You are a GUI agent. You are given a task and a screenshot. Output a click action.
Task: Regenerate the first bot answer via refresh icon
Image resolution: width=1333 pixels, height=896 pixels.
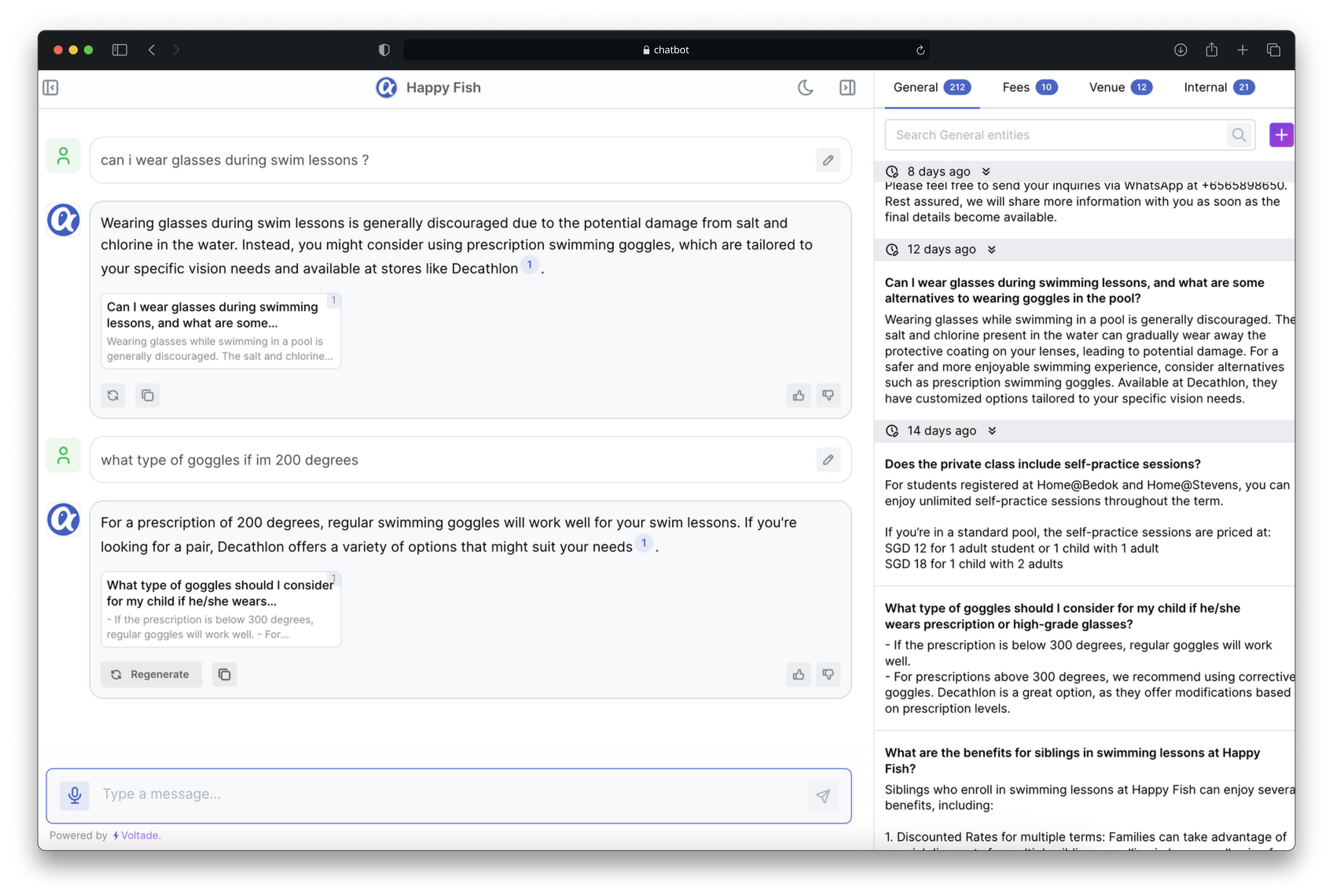[113, 395]
